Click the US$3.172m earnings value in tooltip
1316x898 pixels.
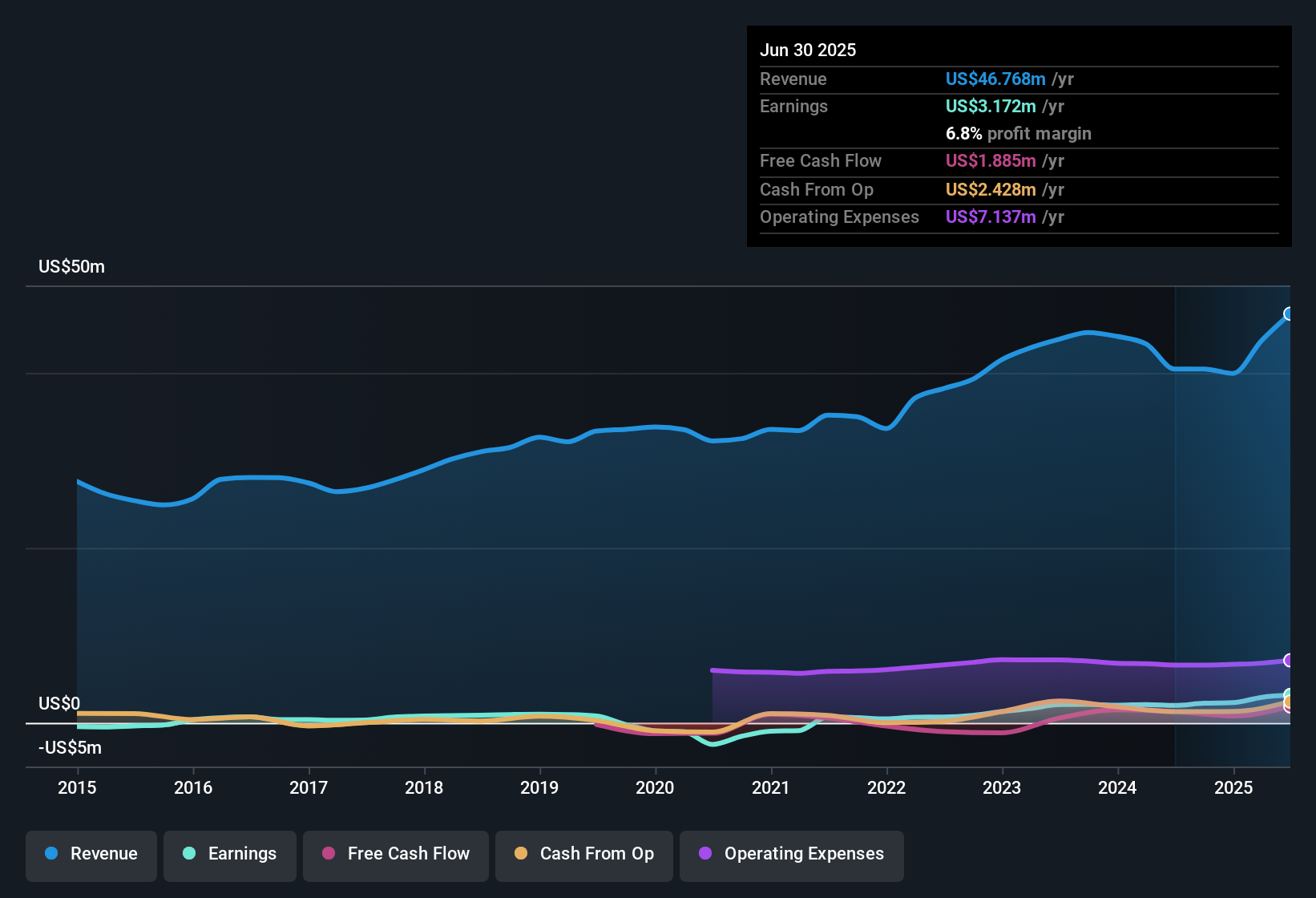991,106
